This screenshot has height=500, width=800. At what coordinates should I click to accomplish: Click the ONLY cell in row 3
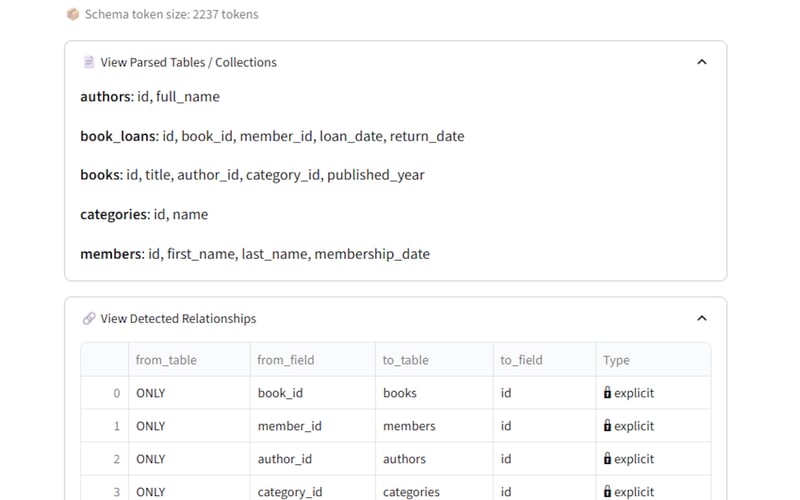point(189,488)
